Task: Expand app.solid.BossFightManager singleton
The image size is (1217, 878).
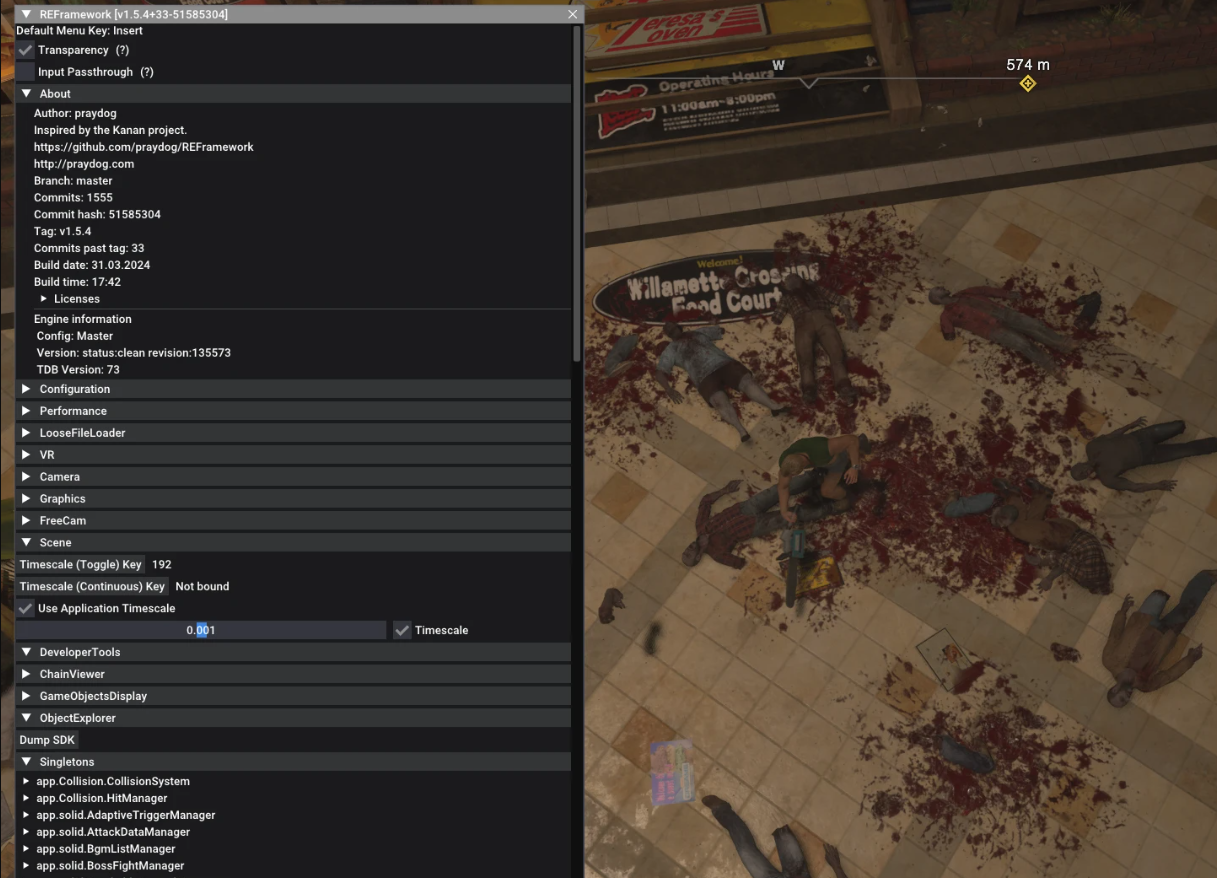Action: (x=27, y=866)
